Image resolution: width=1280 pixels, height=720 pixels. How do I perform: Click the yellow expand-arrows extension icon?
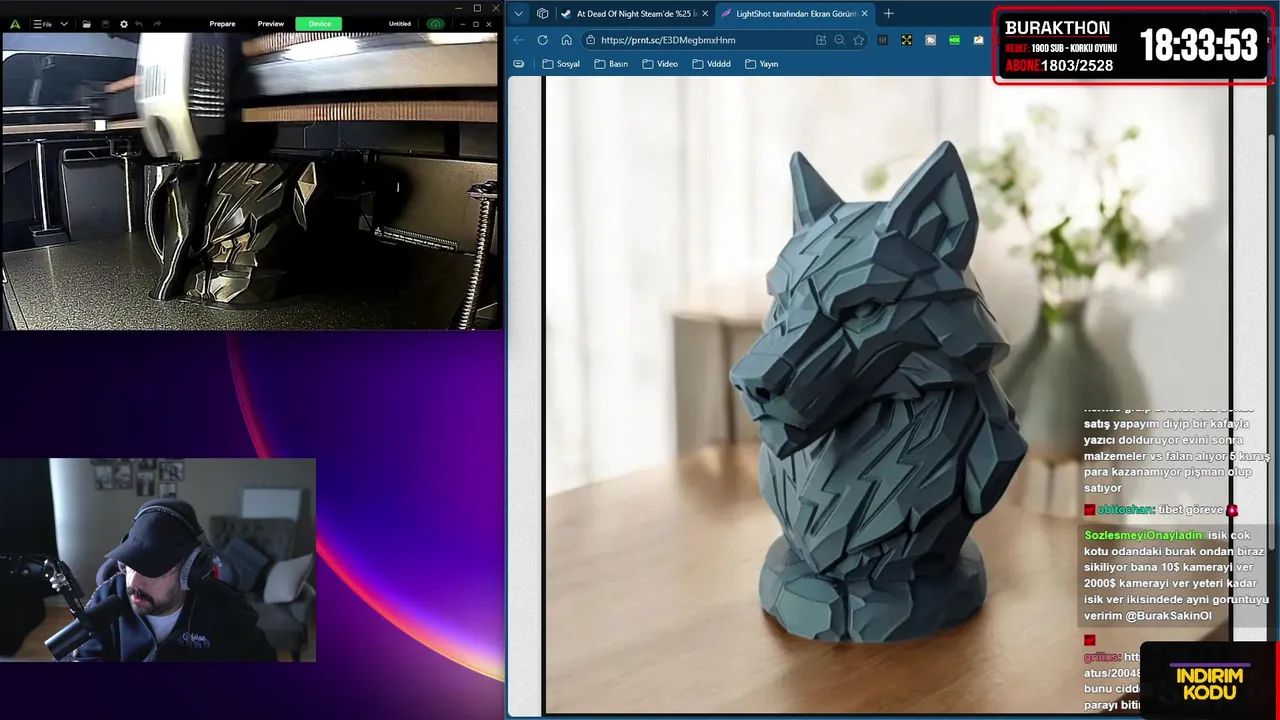click(906, 40)
